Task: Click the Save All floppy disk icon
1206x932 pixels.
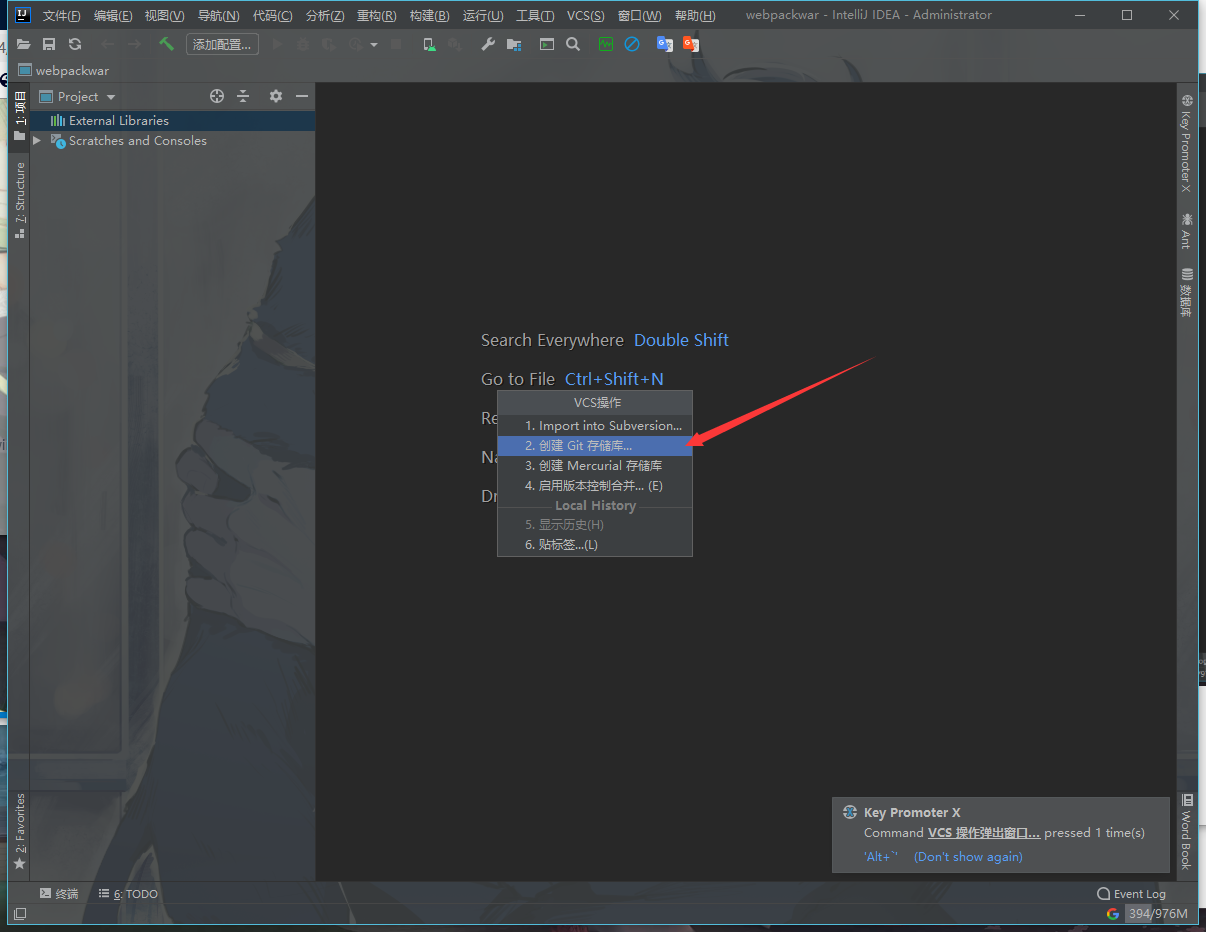Action: (x=48, y=44)
